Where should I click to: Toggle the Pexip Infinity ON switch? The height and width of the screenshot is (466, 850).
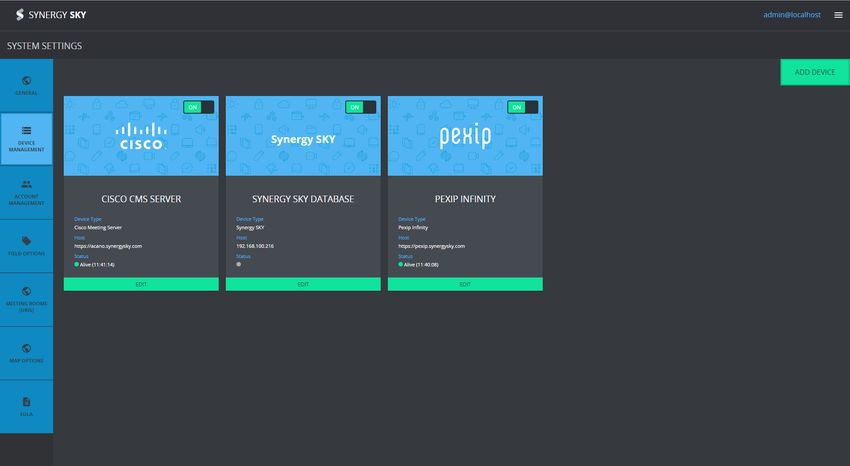523,107
